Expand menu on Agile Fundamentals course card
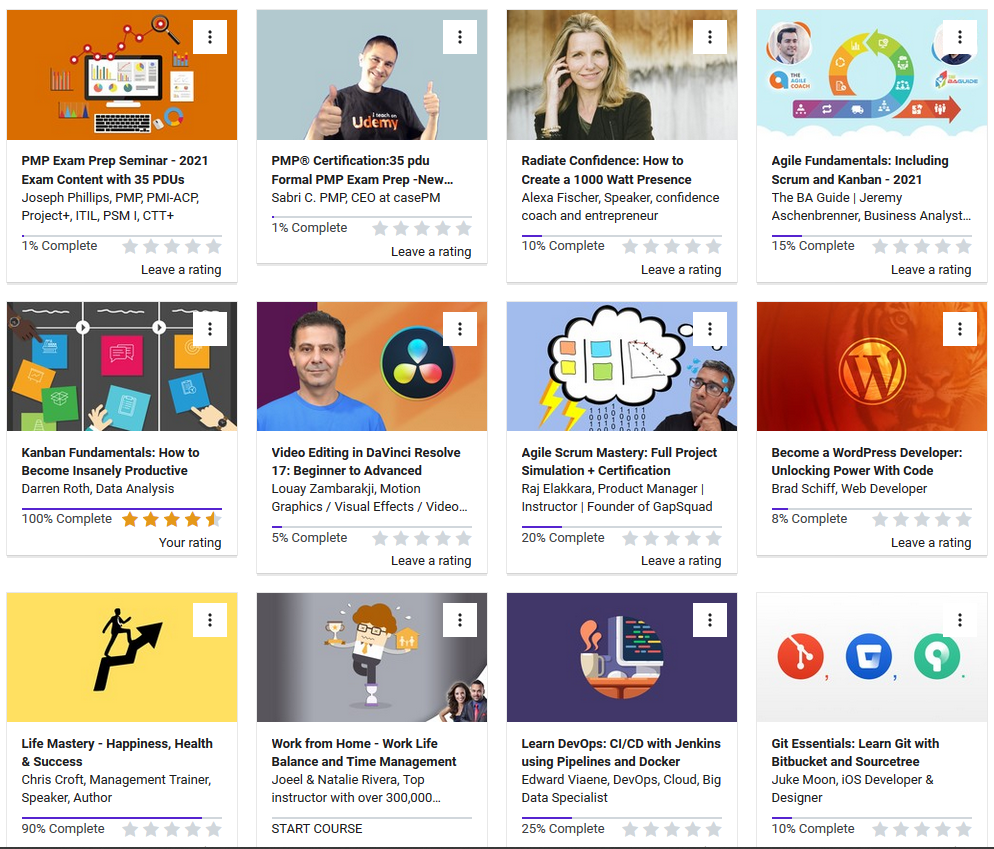The width and height of the screenshot is (994, 849). 960,37
